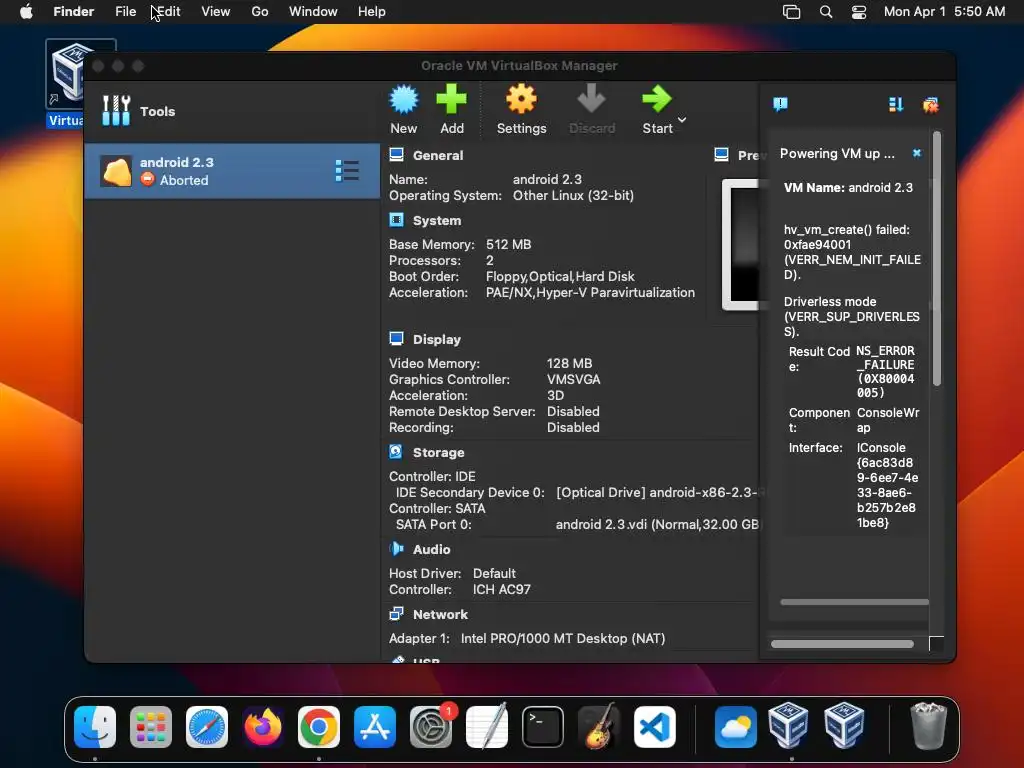Launch Visual Studio Code from the Dock
Screen dimensions: 1024x768
(655, 726)
